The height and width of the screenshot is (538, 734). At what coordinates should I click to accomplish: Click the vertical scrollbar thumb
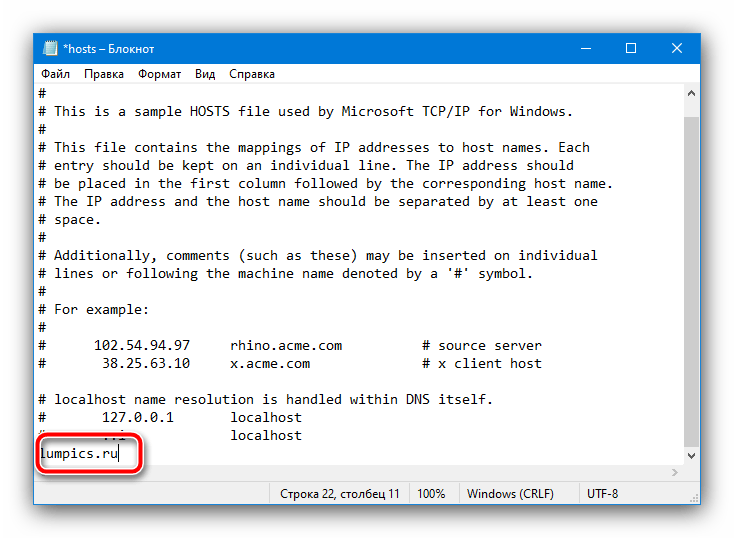(691, 281)
